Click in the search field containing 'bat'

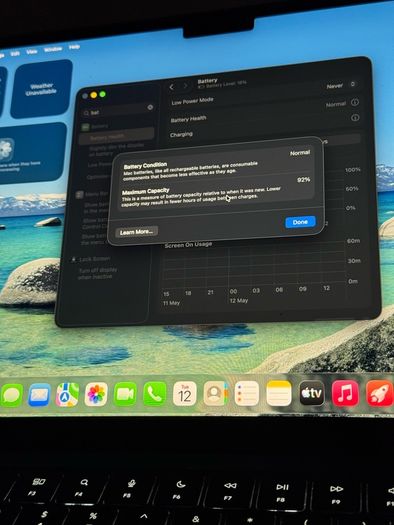(x=117, y=111)
